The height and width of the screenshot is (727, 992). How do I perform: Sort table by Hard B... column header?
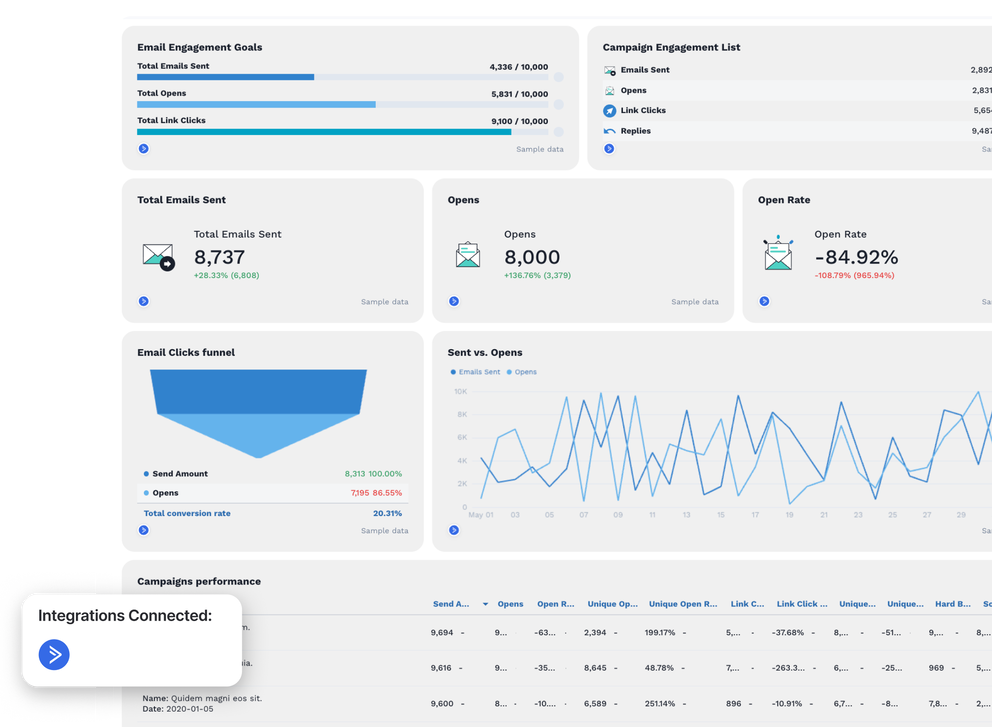[953, 604]
